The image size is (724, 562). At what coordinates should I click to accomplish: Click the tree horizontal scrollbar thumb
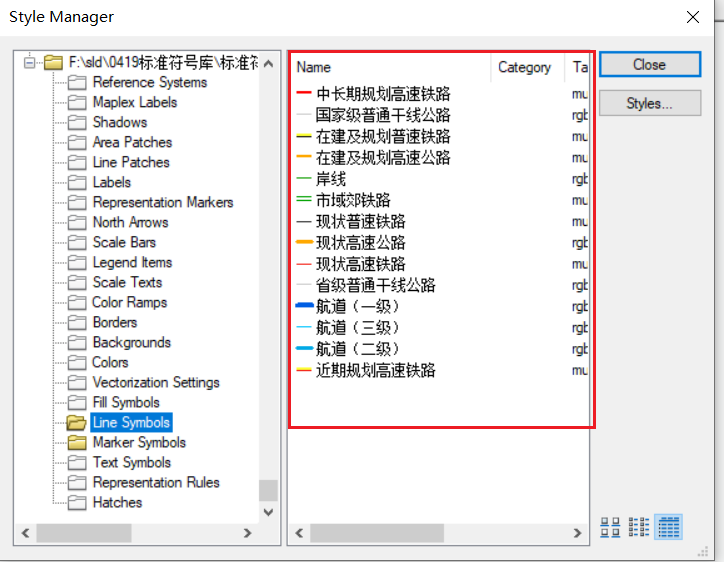point(84,533)
